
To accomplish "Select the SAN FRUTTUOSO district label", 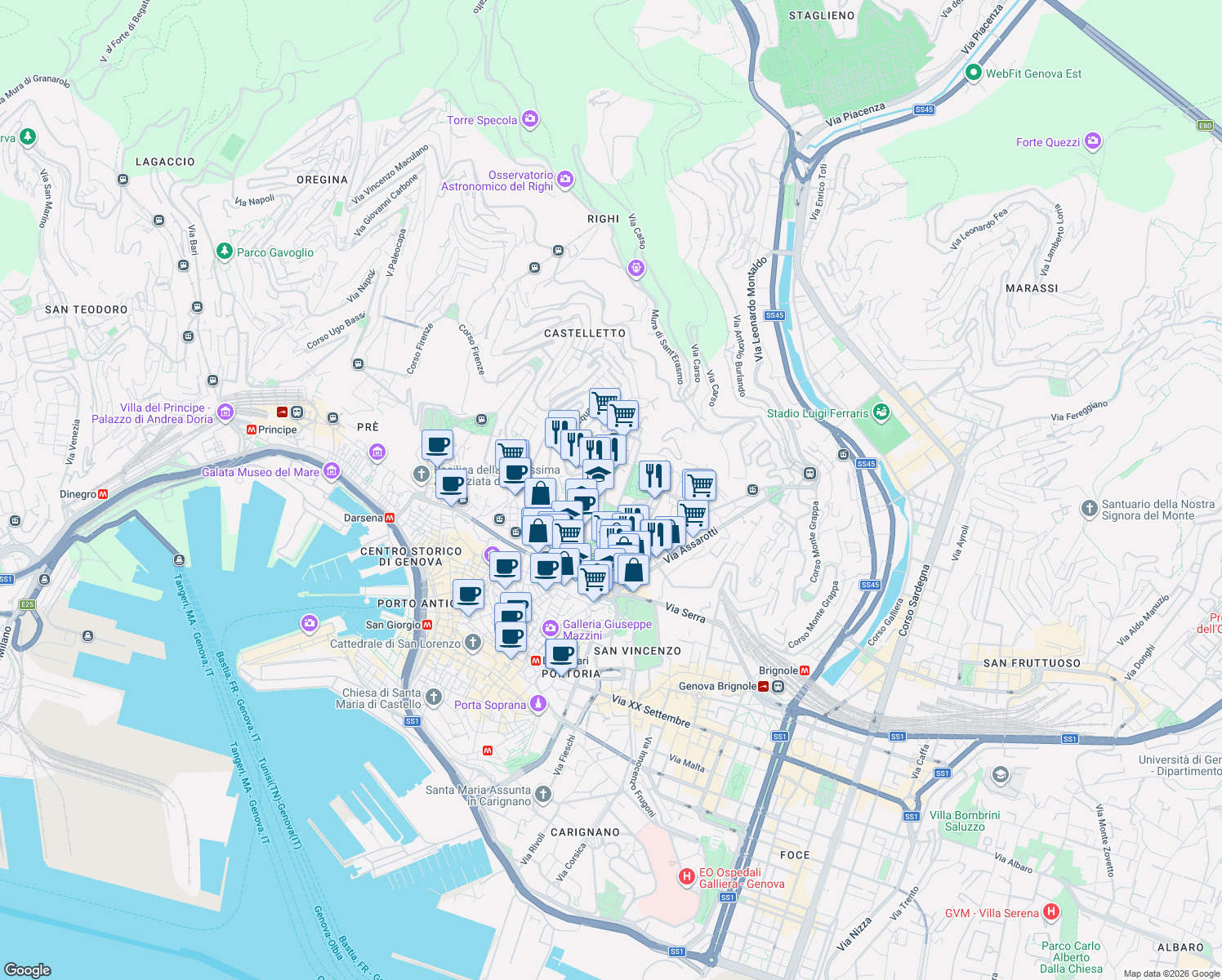I will click(1032, 663).
